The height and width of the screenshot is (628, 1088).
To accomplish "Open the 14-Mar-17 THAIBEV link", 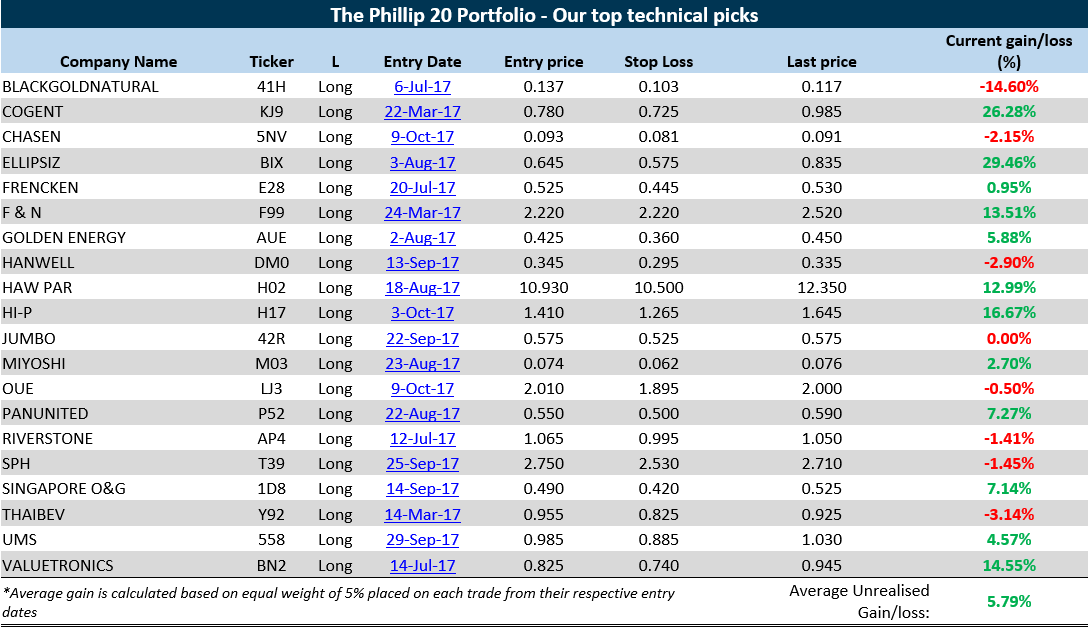I will 422,515.
